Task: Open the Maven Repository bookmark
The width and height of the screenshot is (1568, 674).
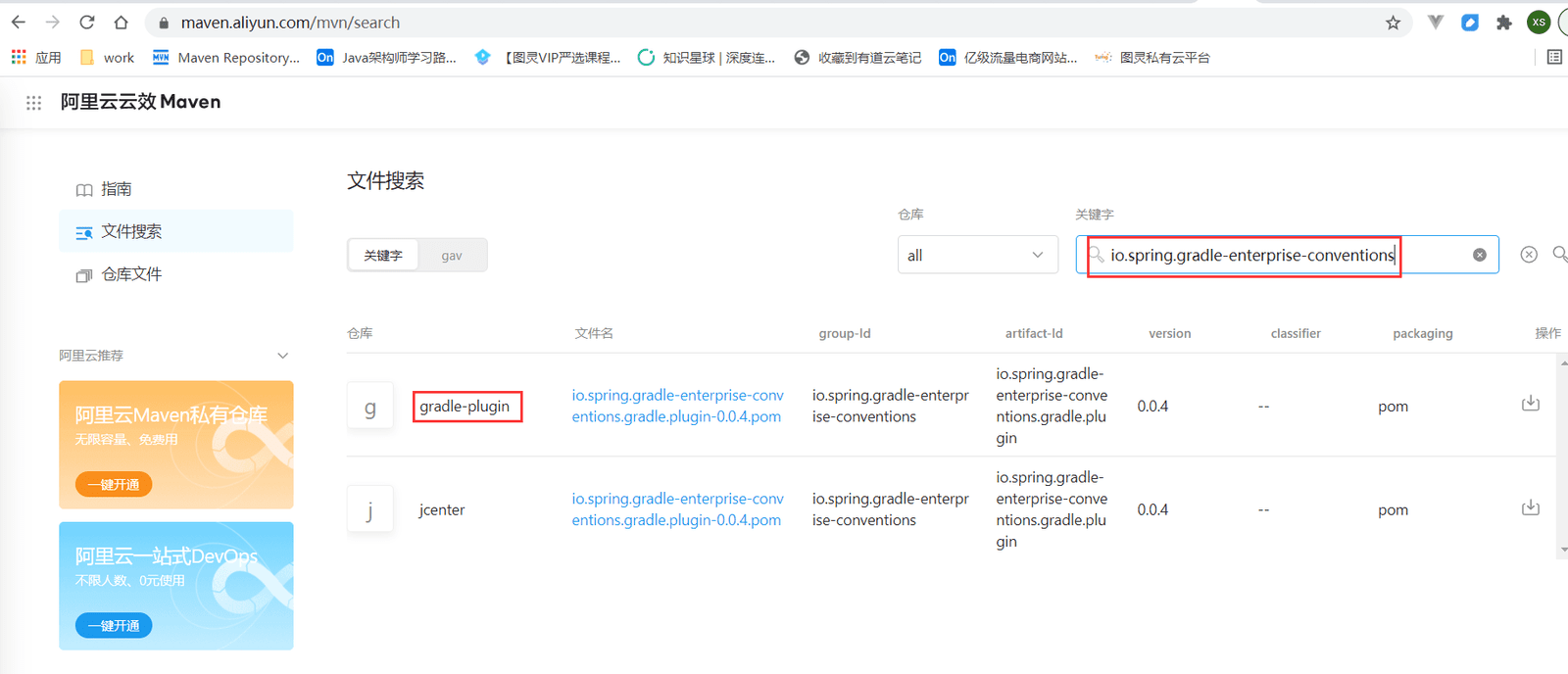Action: [226, 58]
